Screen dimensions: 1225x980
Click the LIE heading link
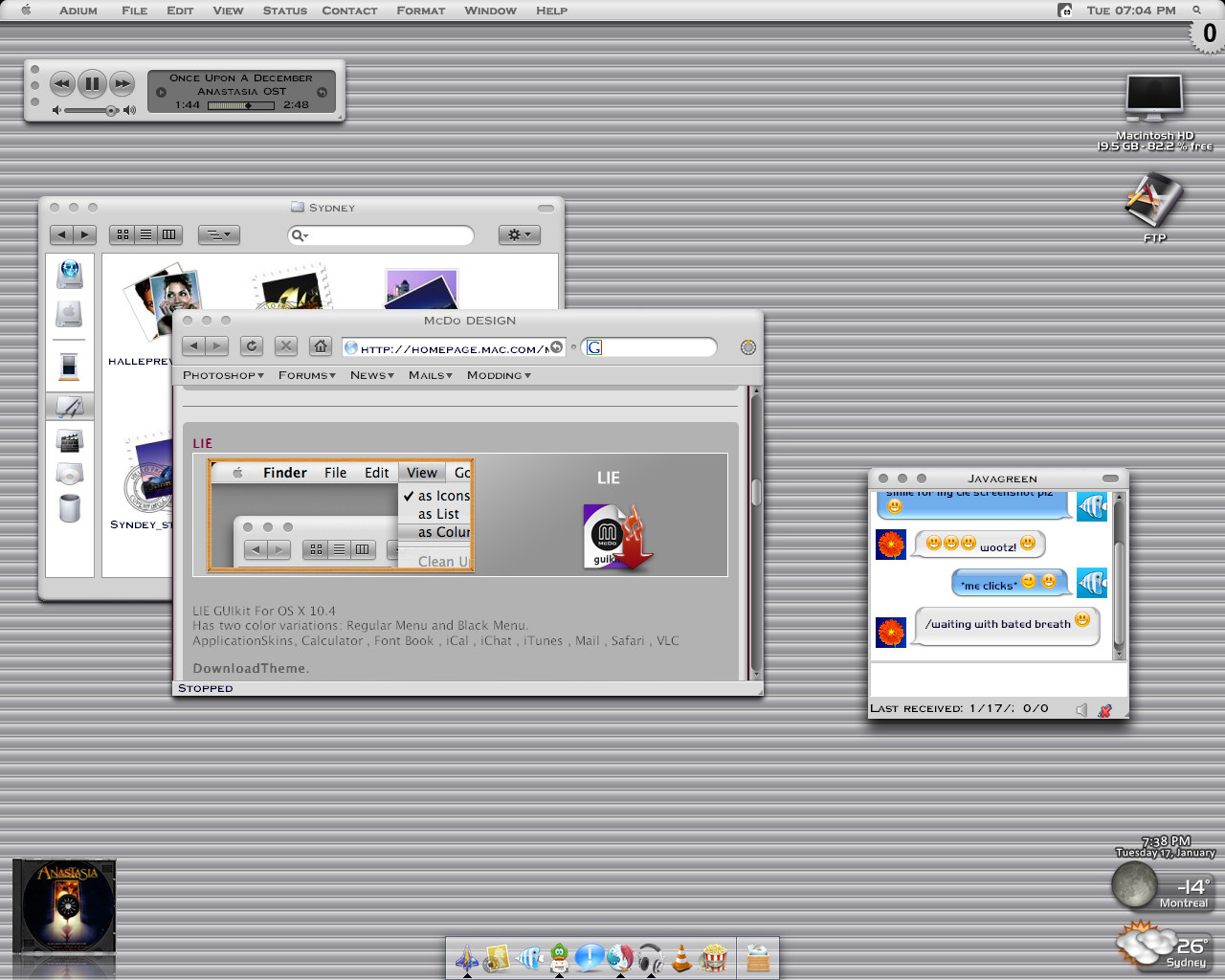(202, 443)
